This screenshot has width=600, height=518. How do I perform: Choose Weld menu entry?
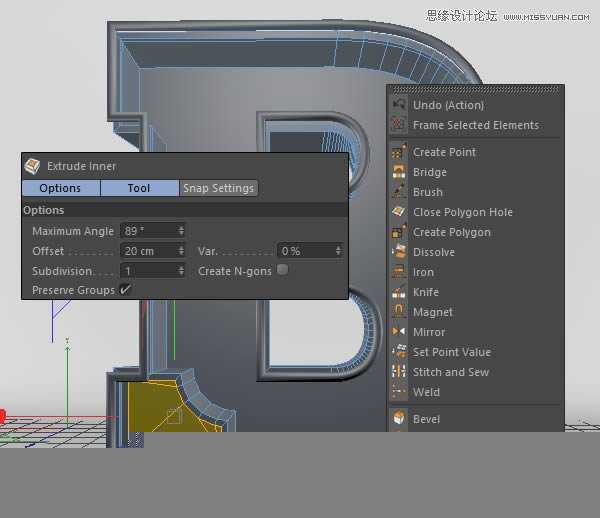click(426, 392)
